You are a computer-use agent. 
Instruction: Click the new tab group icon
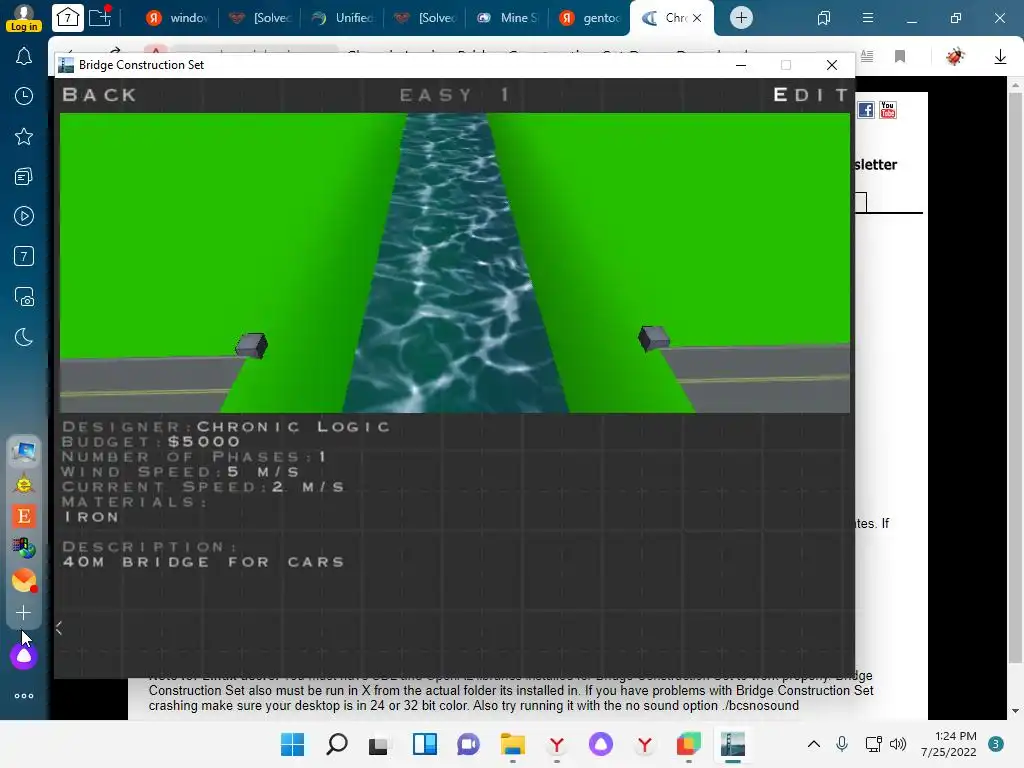(x=101, y=17)
